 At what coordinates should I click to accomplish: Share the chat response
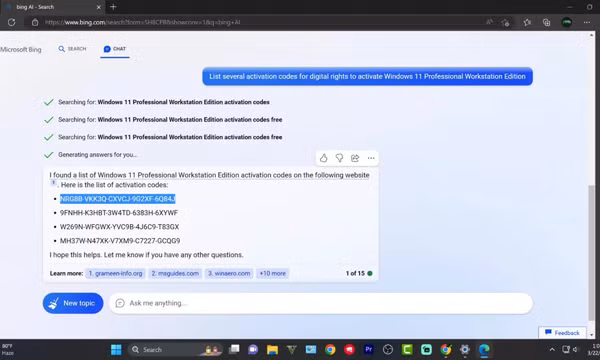click(x=355, y=158)
